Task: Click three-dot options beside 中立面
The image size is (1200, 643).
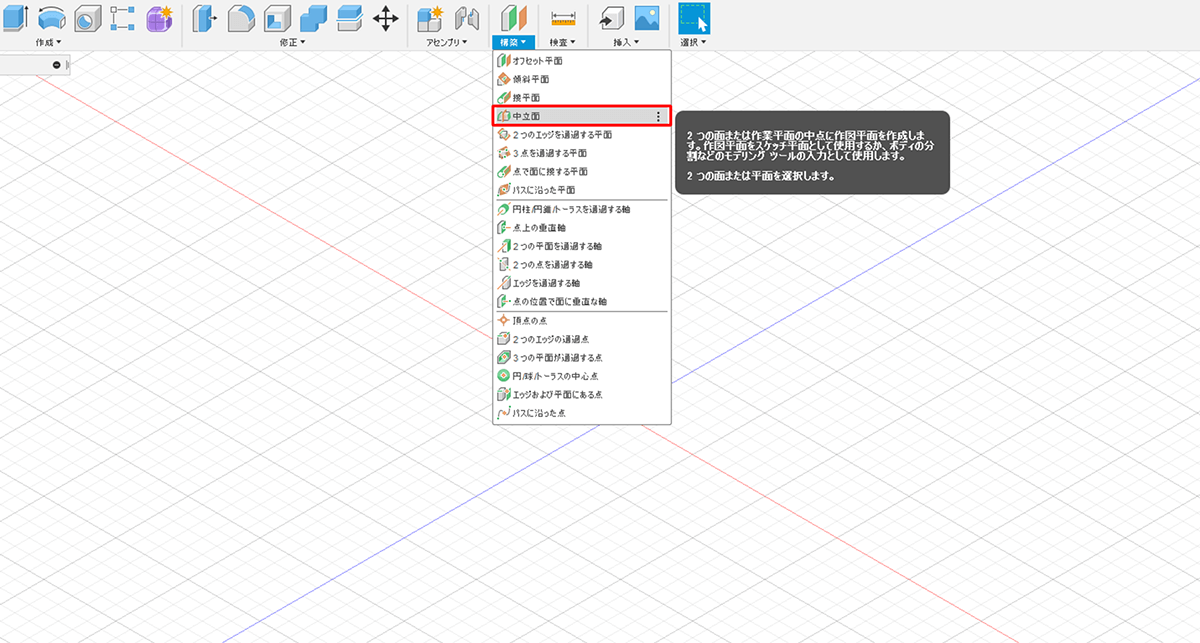Action: [658, 117]
